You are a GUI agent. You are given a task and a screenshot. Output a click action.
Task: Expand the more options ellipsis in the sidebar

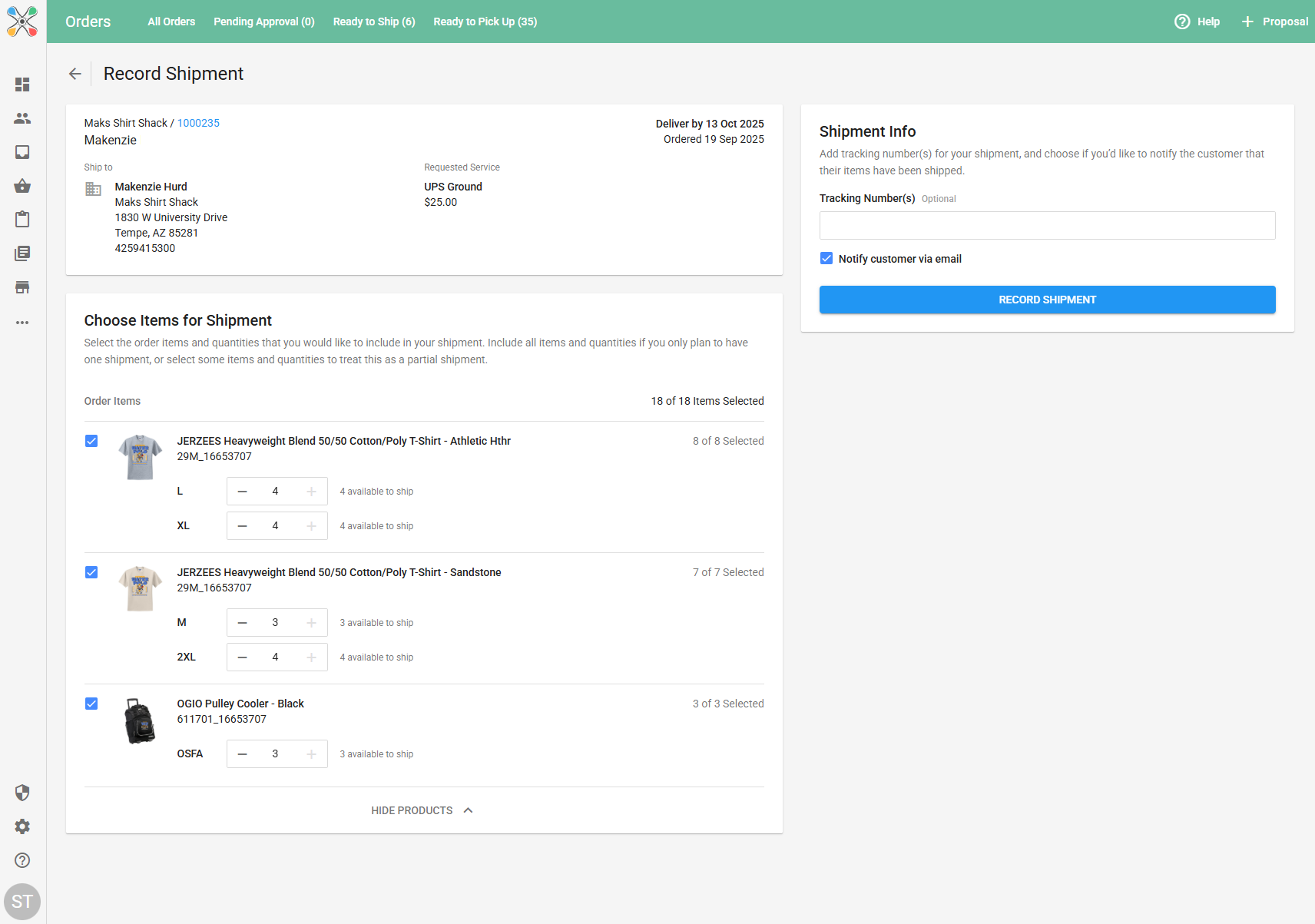click(22, 323)
